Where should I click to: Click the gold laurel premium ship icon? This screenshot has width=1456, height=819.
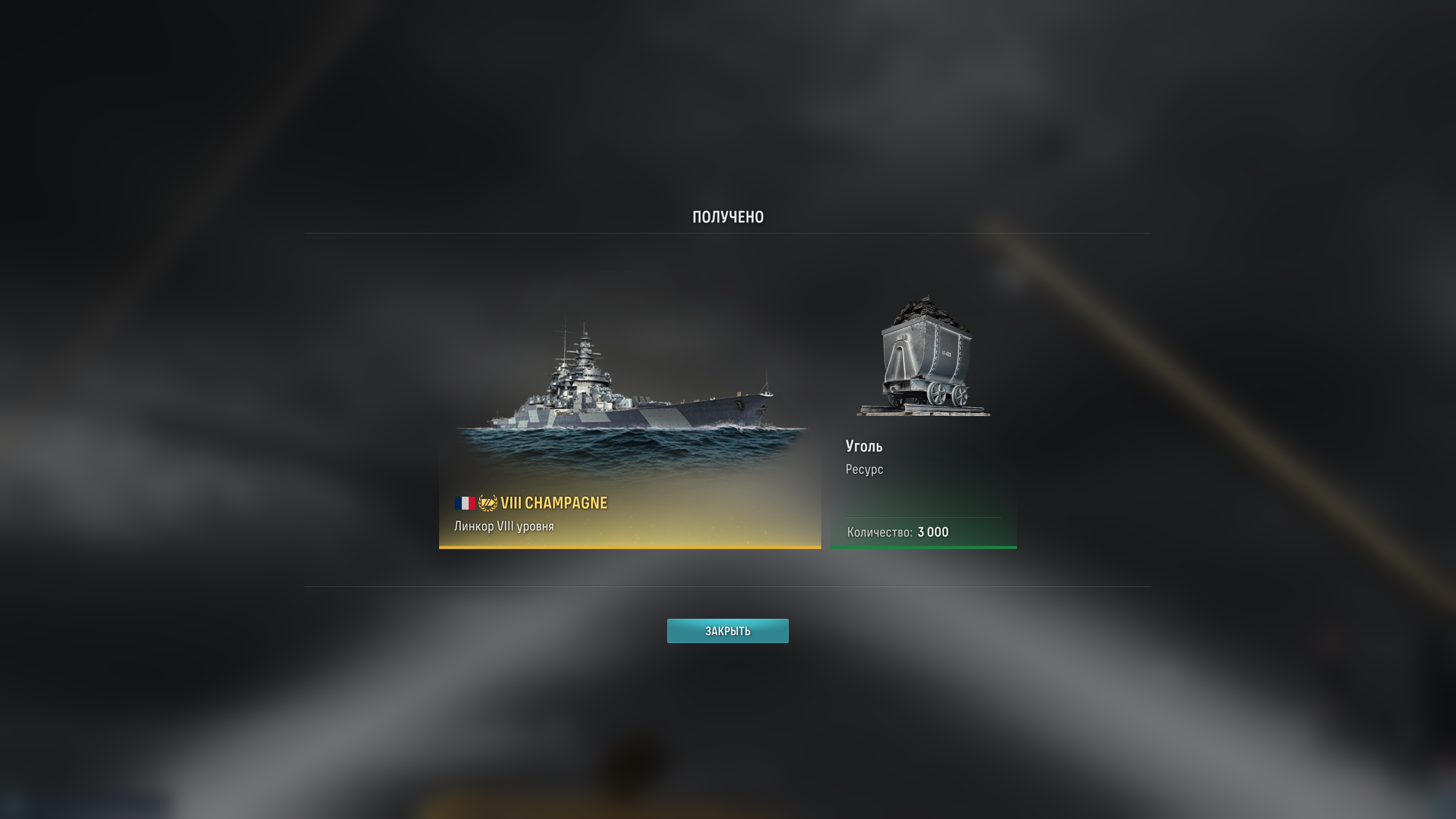pyautogui.click(x=488, y=502)
